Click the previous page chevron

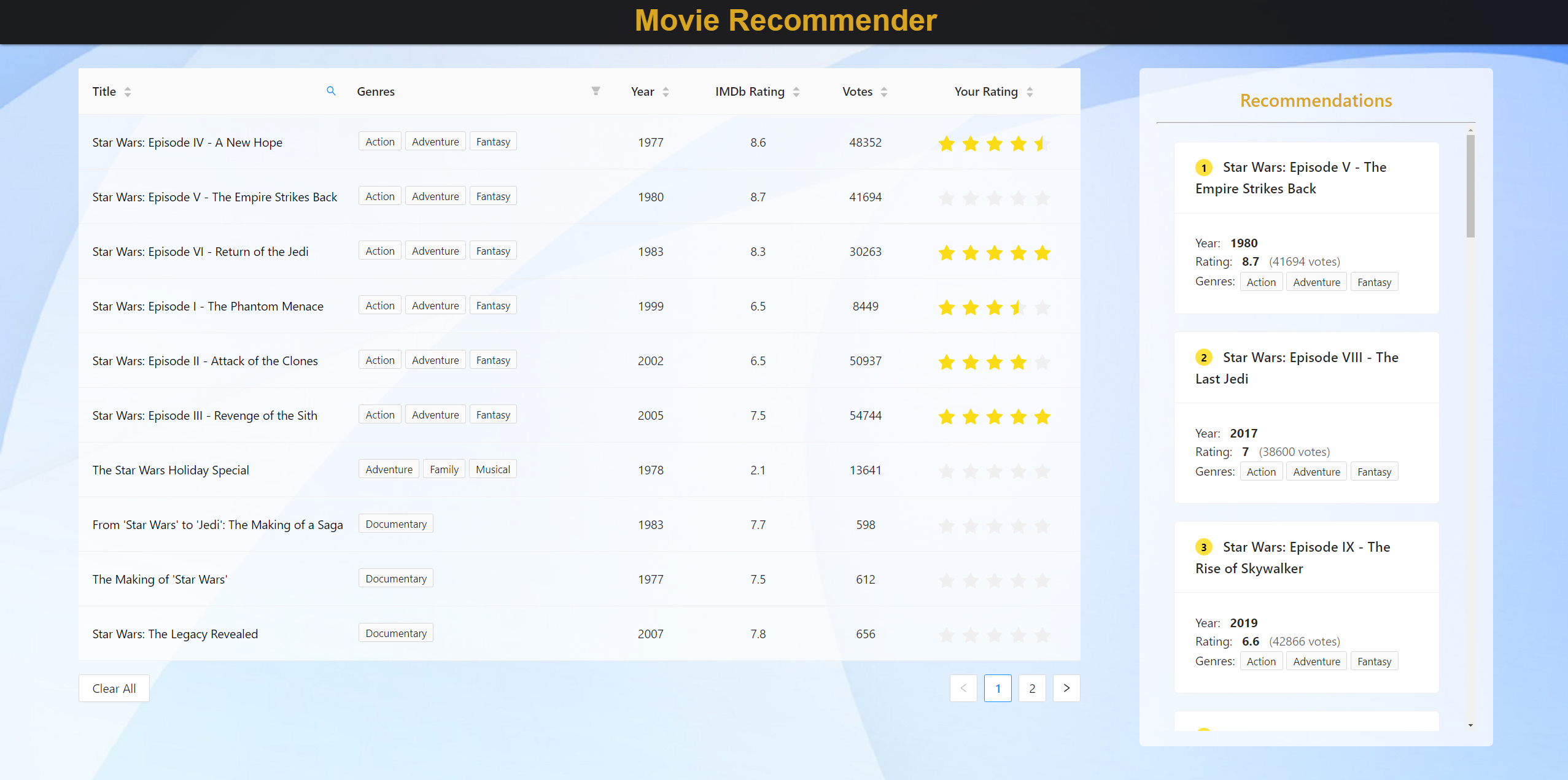(x=963, y=688)
